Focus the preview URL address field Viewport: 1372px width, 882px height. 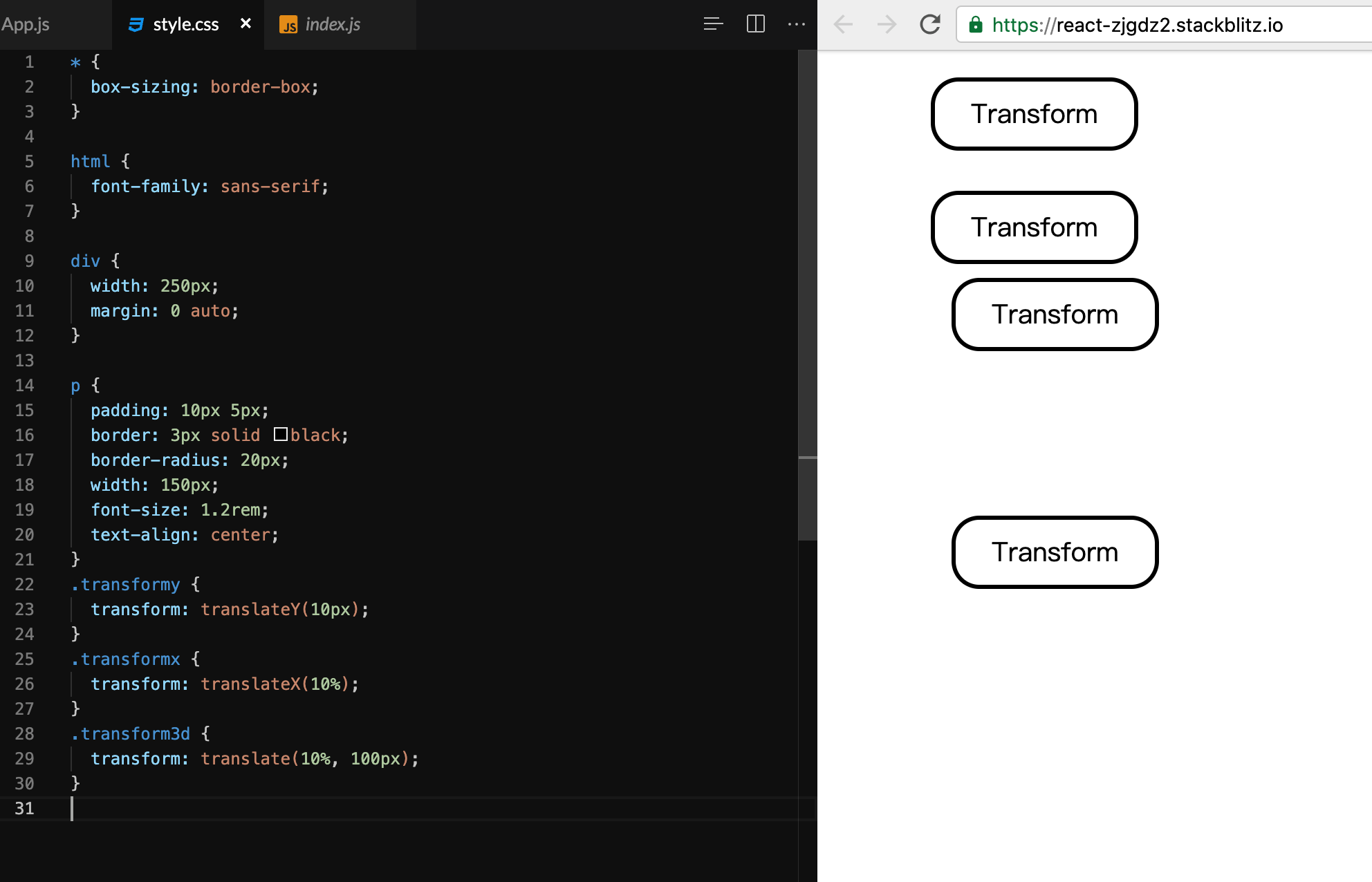(x=1164, y=25)
